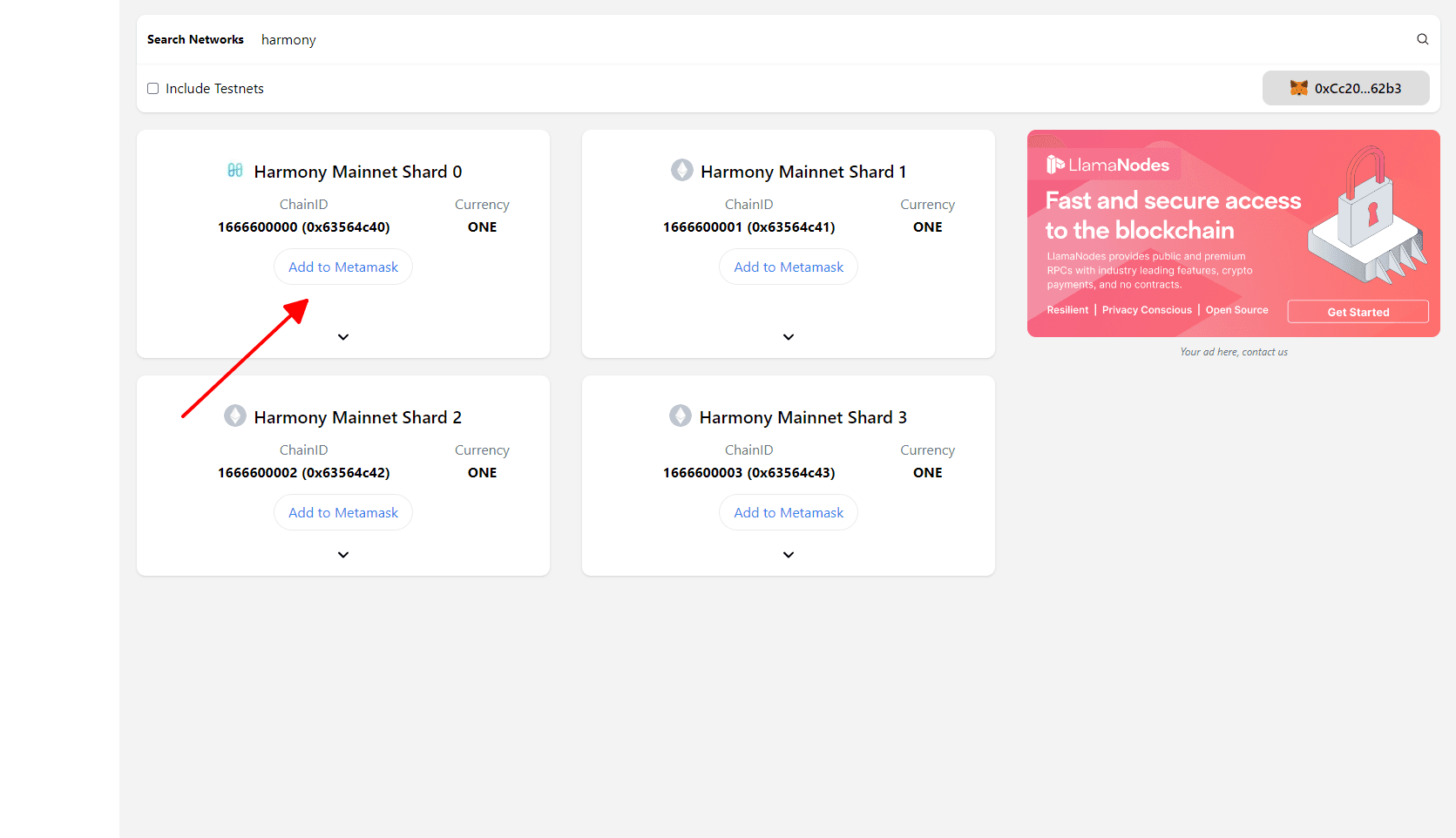Click the LlamaNodes logo in the ad

(x=1107, y=165)
